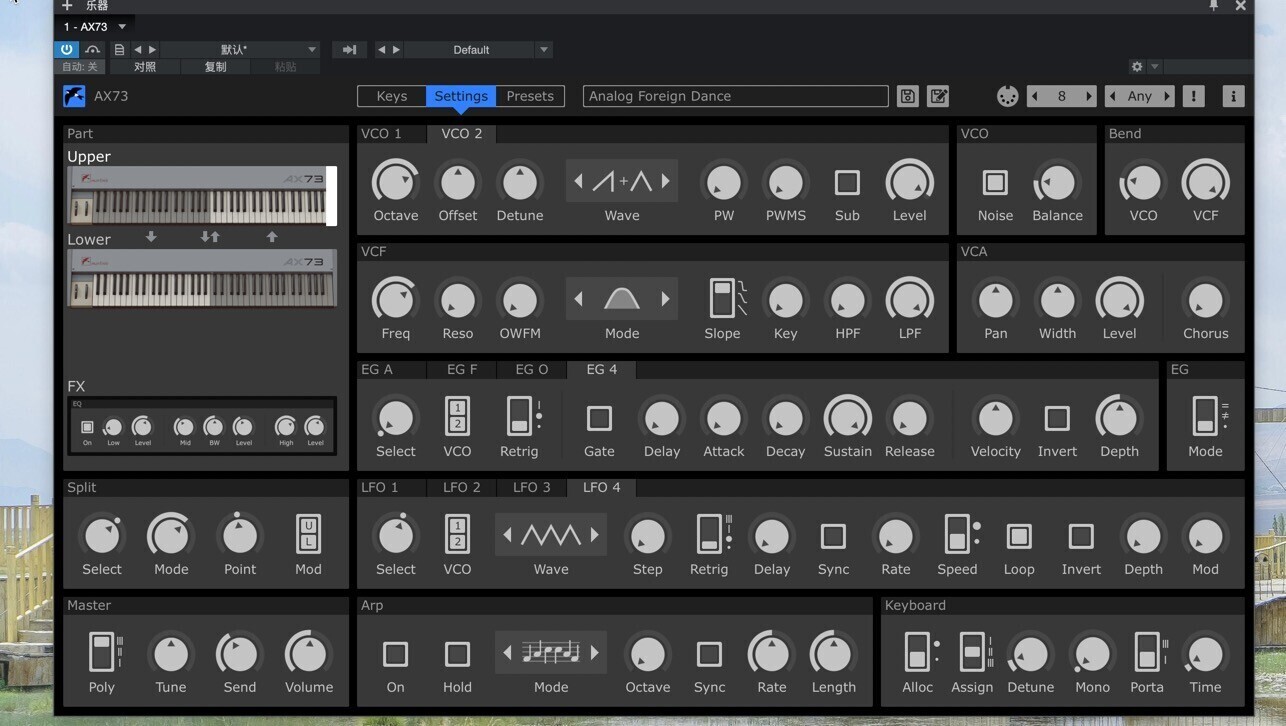Select previous VCF filter mode
1286x726 pixels.
(x=578, y=299)
